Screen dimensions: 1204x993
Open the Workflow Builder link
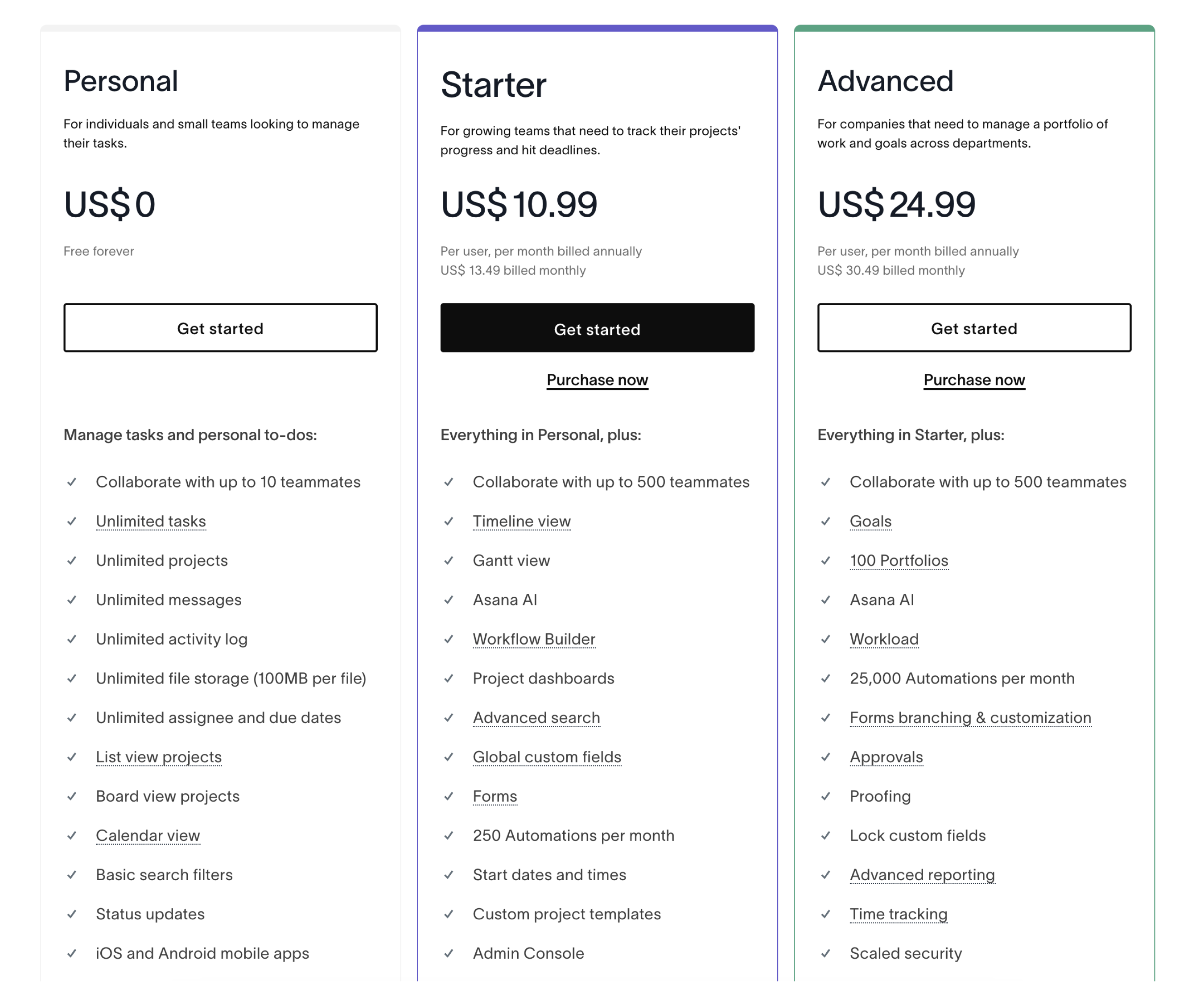(x=534, y=639)
